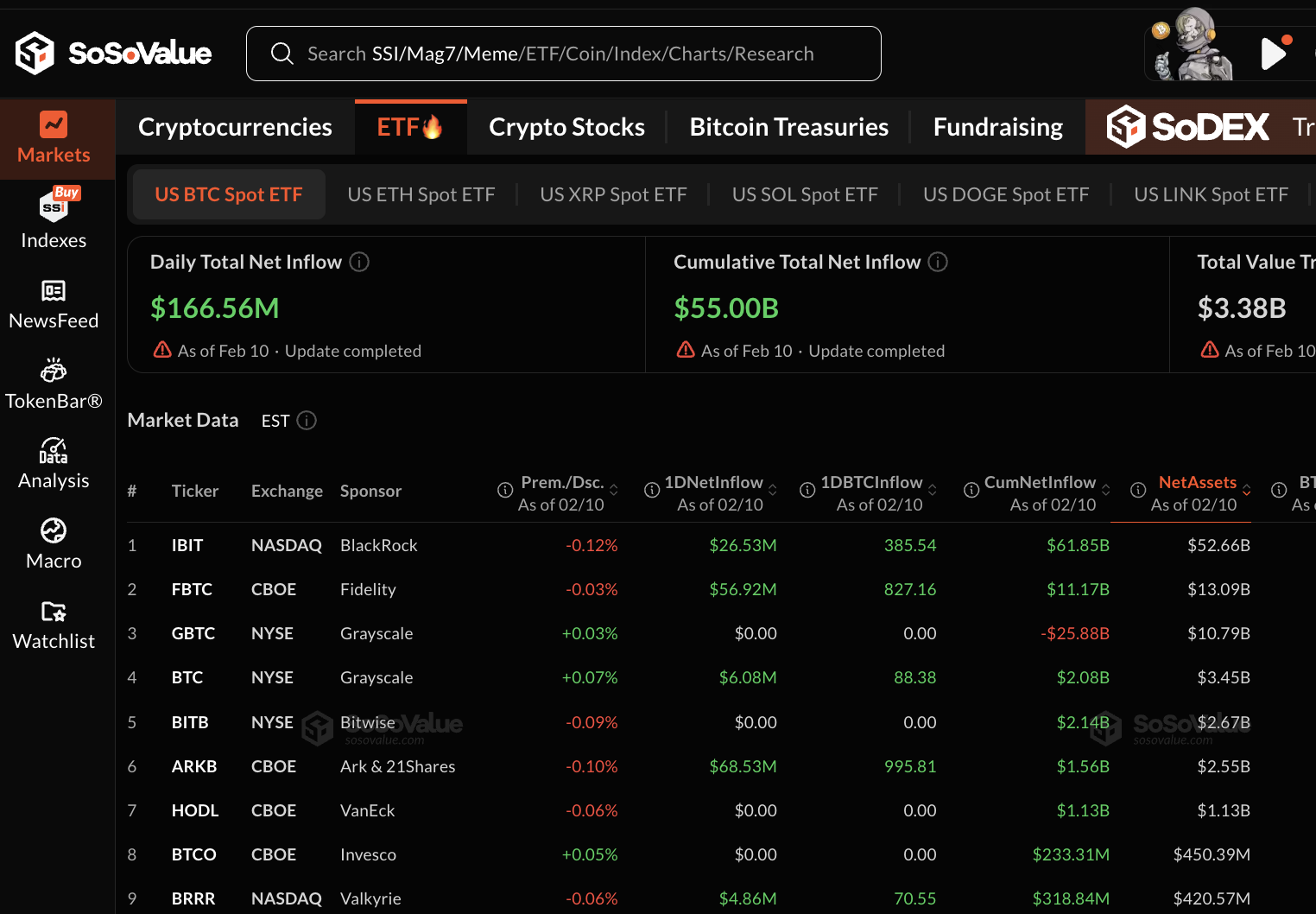
Task: Expand the 1DBTCInflow column sort chevron
Action: tap(933, 488)
